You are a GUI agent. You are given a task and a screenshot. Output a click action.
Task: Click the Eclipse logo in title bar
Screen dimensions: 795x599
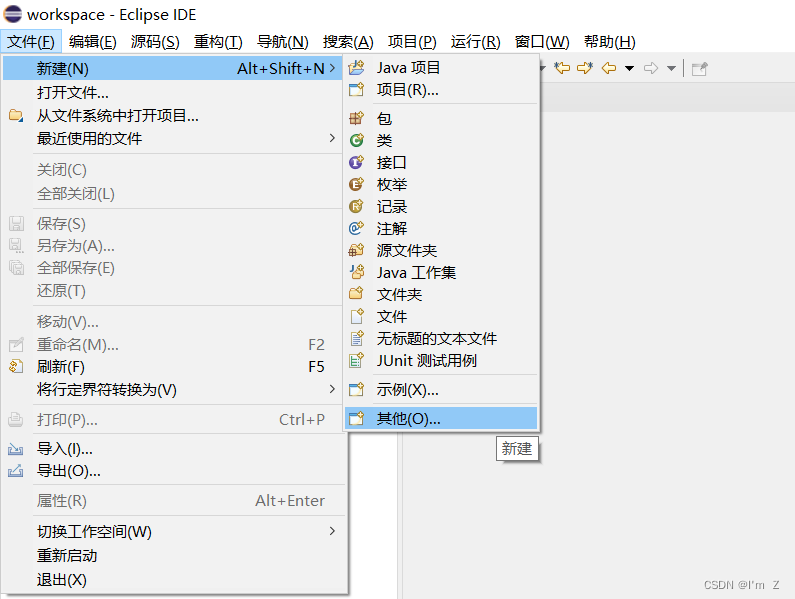13,14
